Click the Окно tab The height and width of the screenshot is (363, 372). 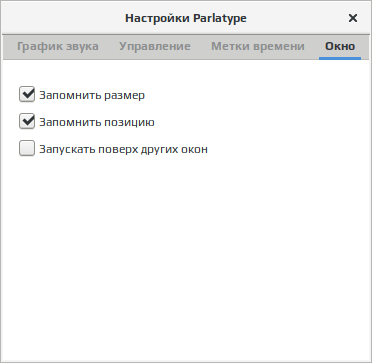(x=340, y=46)
